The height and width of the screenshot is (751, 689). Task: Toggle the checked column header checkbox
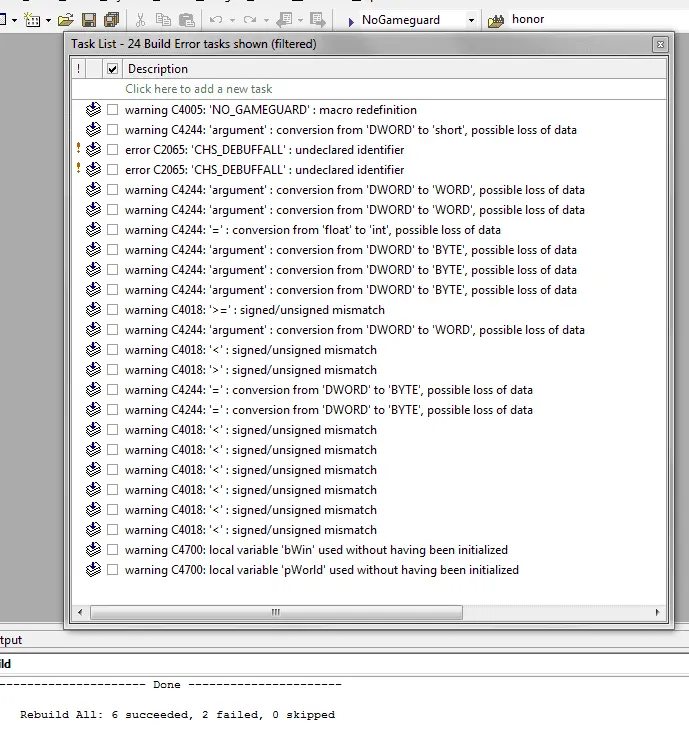113,69
